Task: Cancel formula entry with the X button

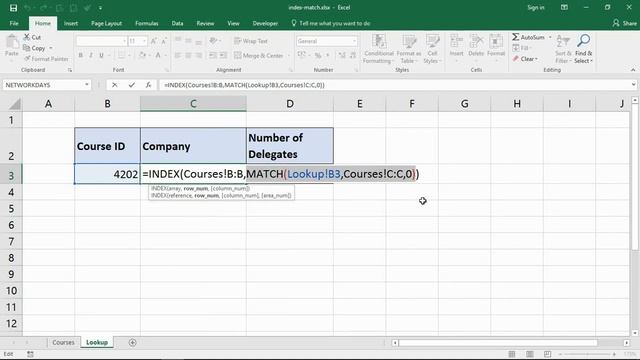Action: (115, 85)
